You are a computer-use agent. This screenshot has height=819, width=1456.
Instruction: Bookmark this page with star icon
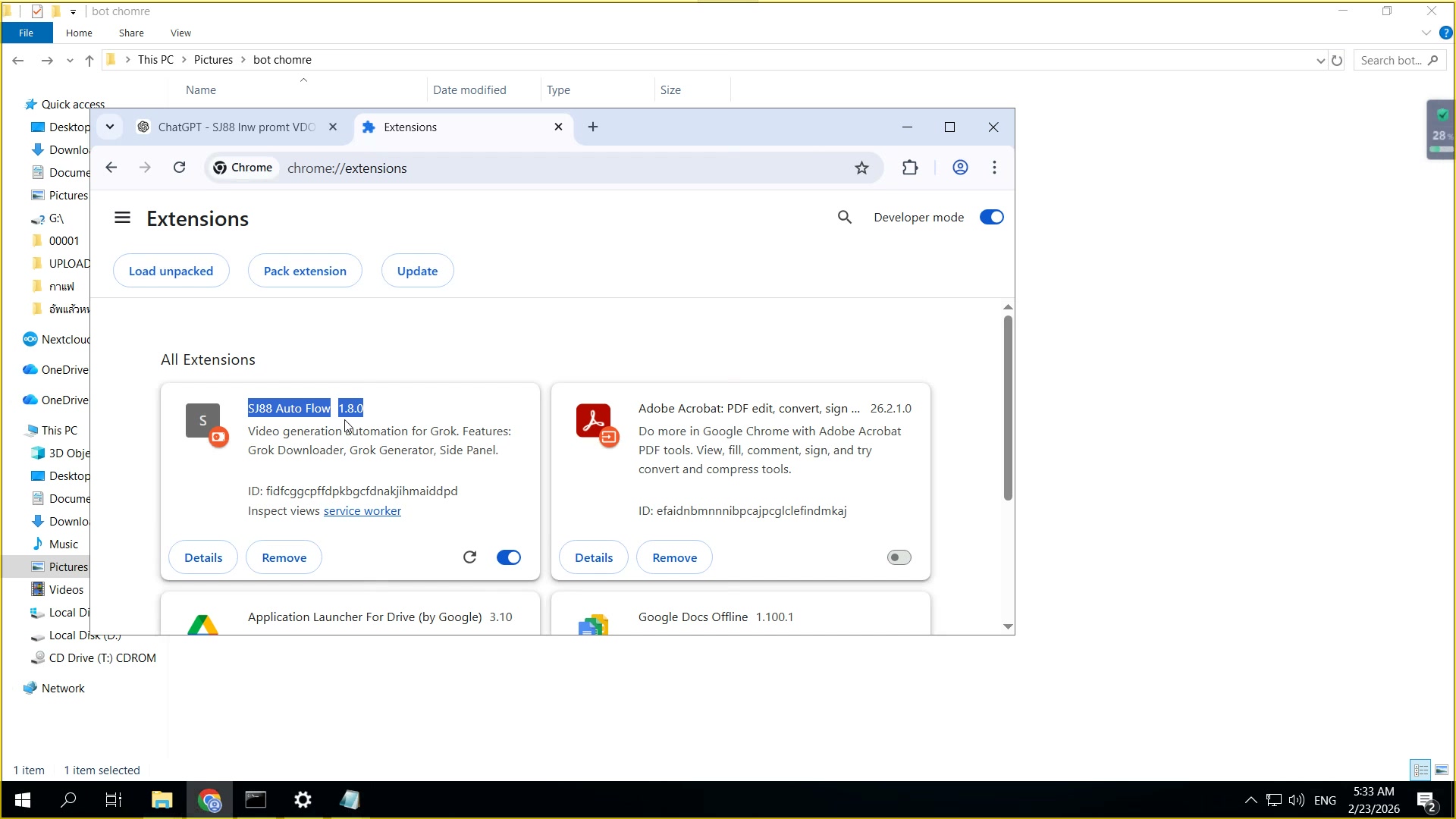coord(861,168)
